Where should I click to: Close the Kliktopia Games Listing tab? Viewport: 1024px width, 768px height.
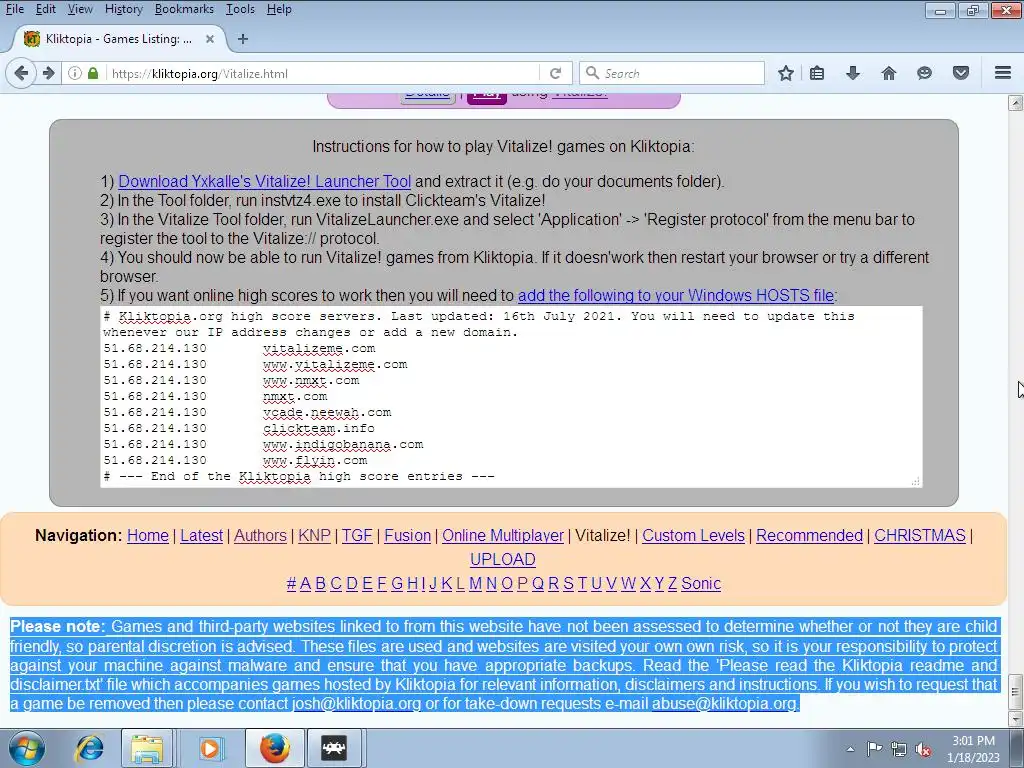pos(210,39)
